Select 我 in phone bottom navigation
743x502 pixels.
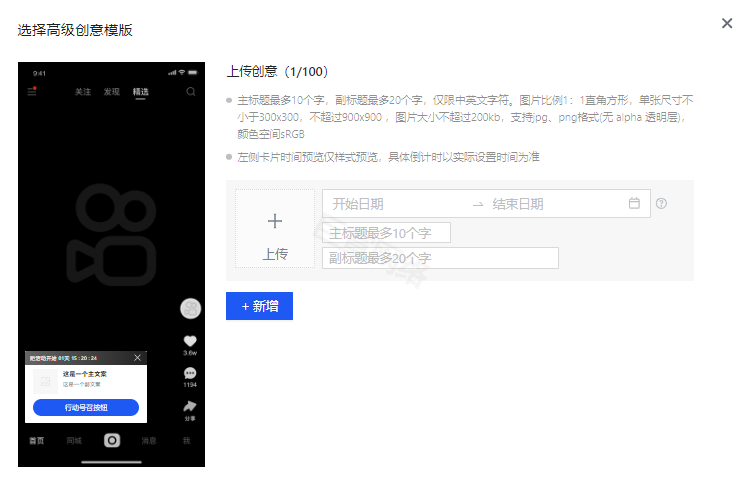[x=187, y=441]
